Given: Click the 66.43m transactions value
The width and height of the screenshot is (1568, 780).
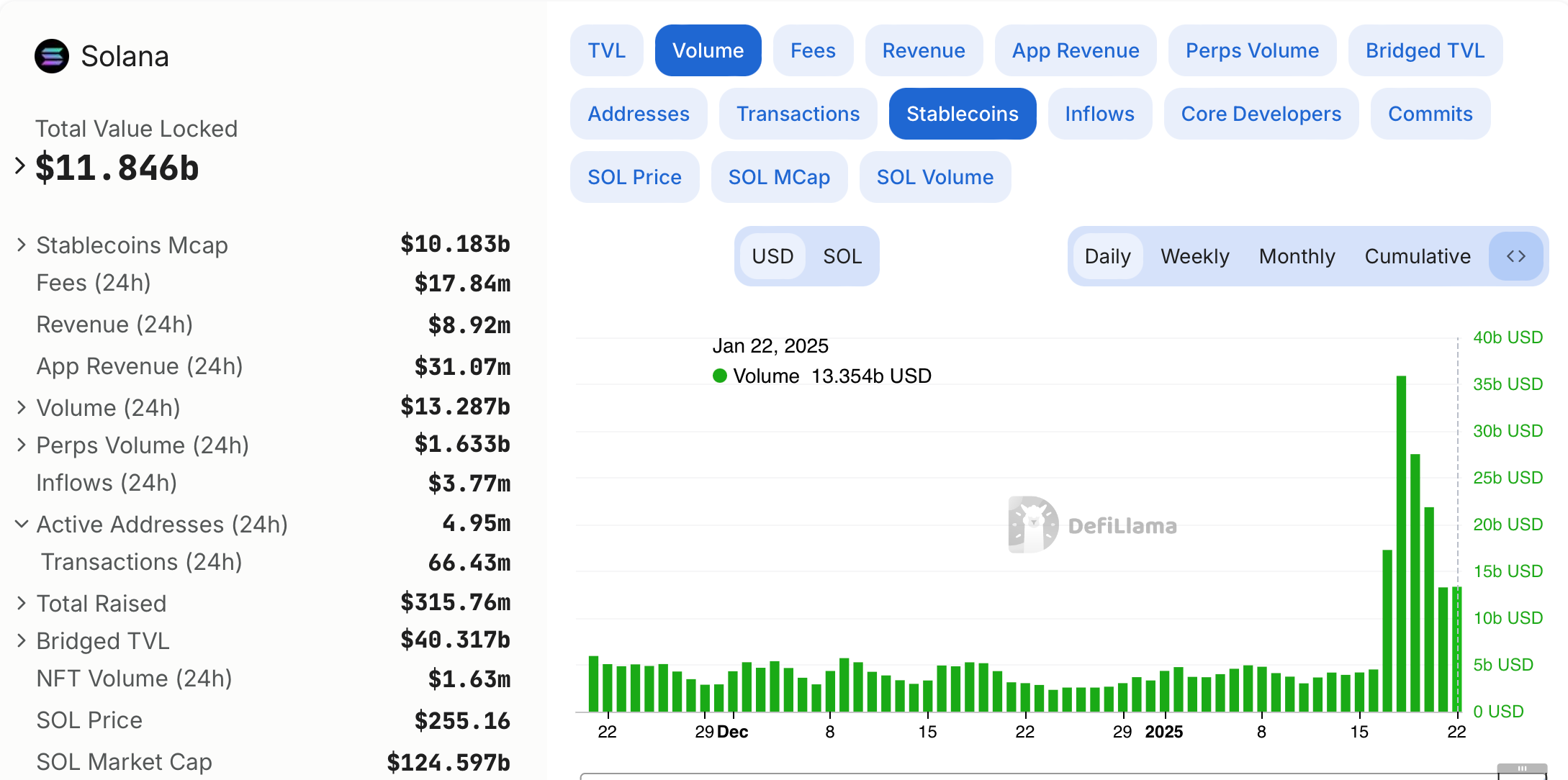Looking at the screenshot, I should point(469,562).
